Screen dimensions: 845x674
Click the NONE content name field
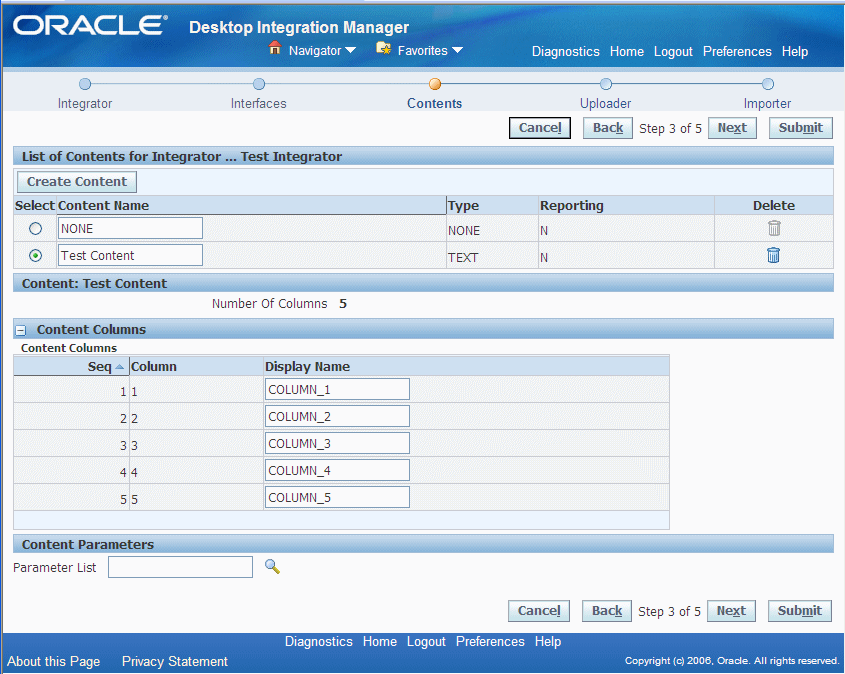click(x=130, y=228)
